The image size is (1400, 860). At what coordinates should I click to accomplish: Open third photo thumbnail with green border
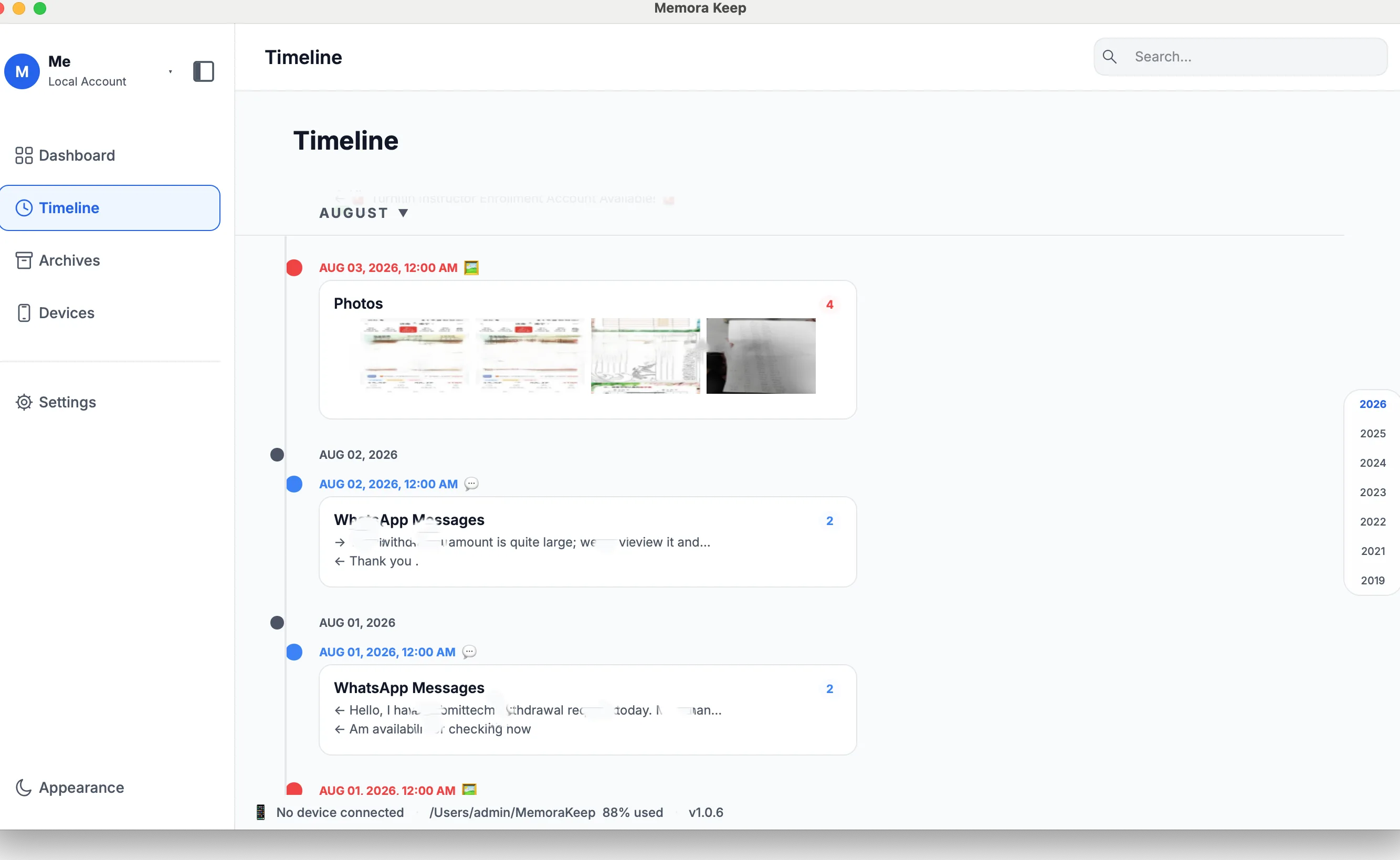646,355
